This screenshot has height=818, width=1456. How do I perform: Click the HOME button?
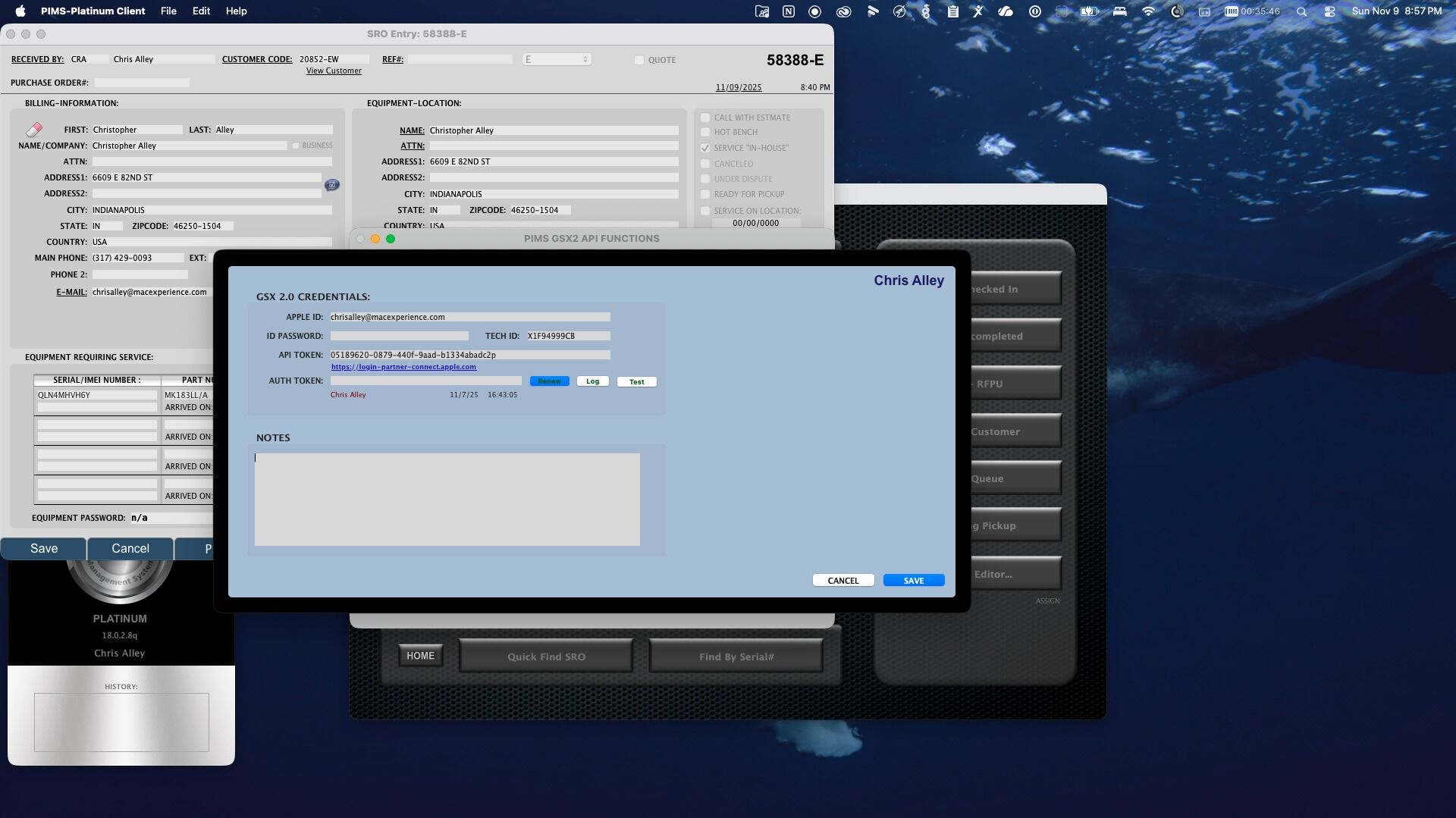(x=420, y=657)
